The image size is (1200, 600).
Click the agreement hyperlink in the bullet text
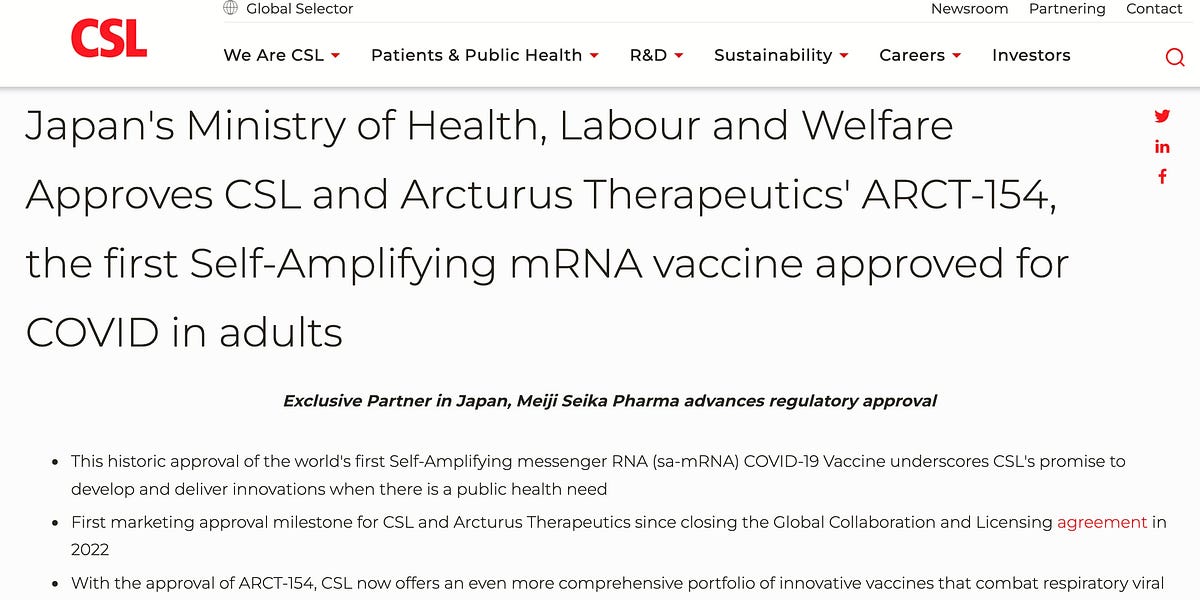pos(1101,522)
